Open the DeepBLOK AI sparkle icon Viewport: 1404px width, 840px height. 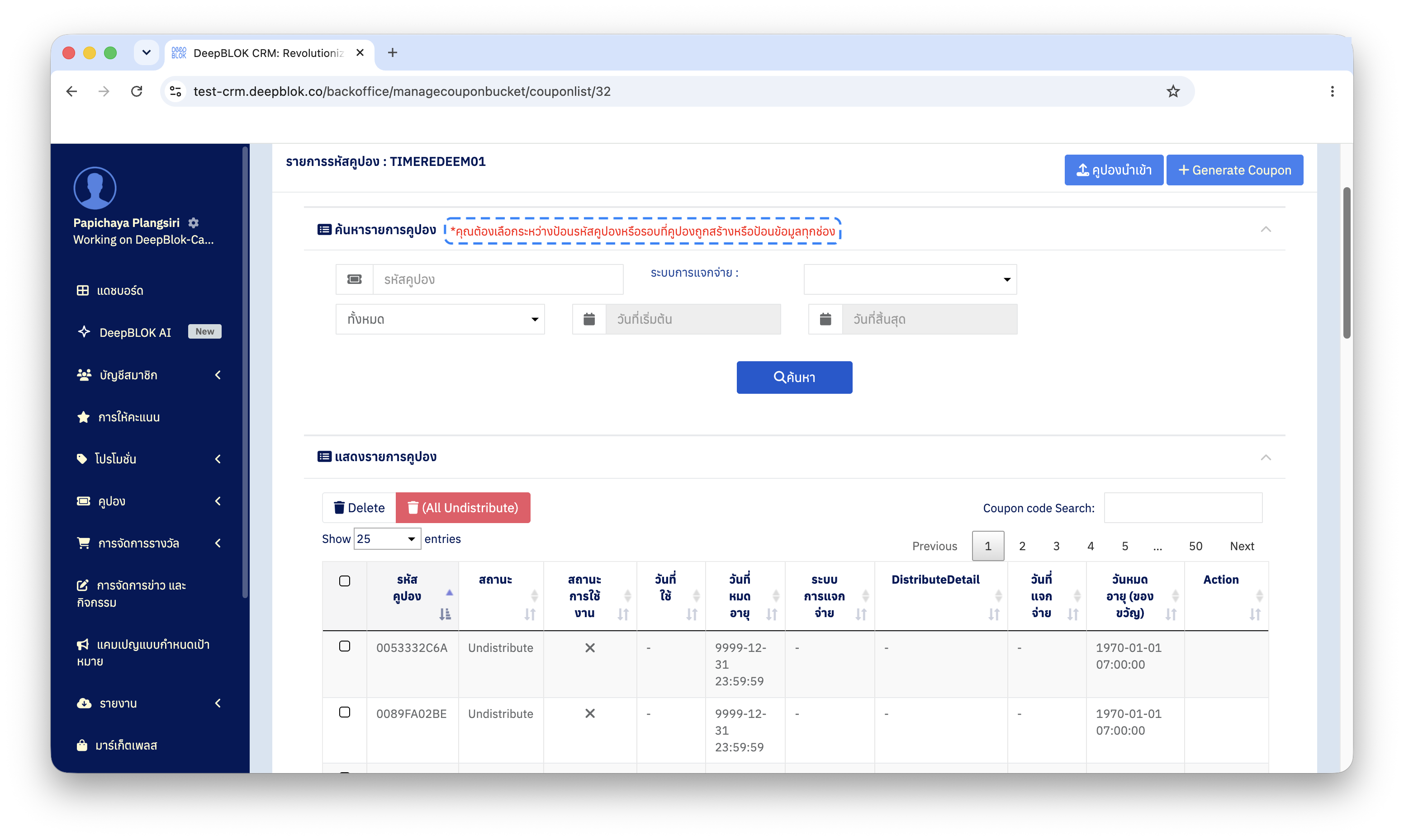(x=84, y=332)
